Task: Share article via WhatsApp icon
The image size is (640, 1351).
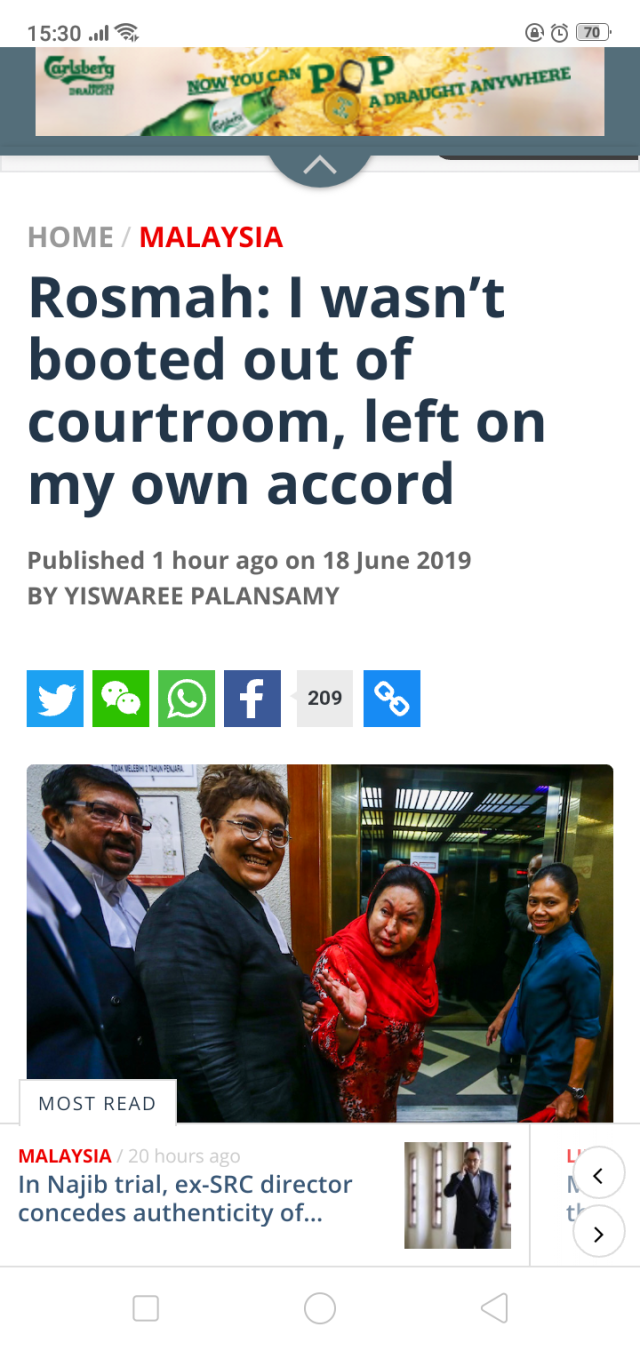Action: click(186, 698)
